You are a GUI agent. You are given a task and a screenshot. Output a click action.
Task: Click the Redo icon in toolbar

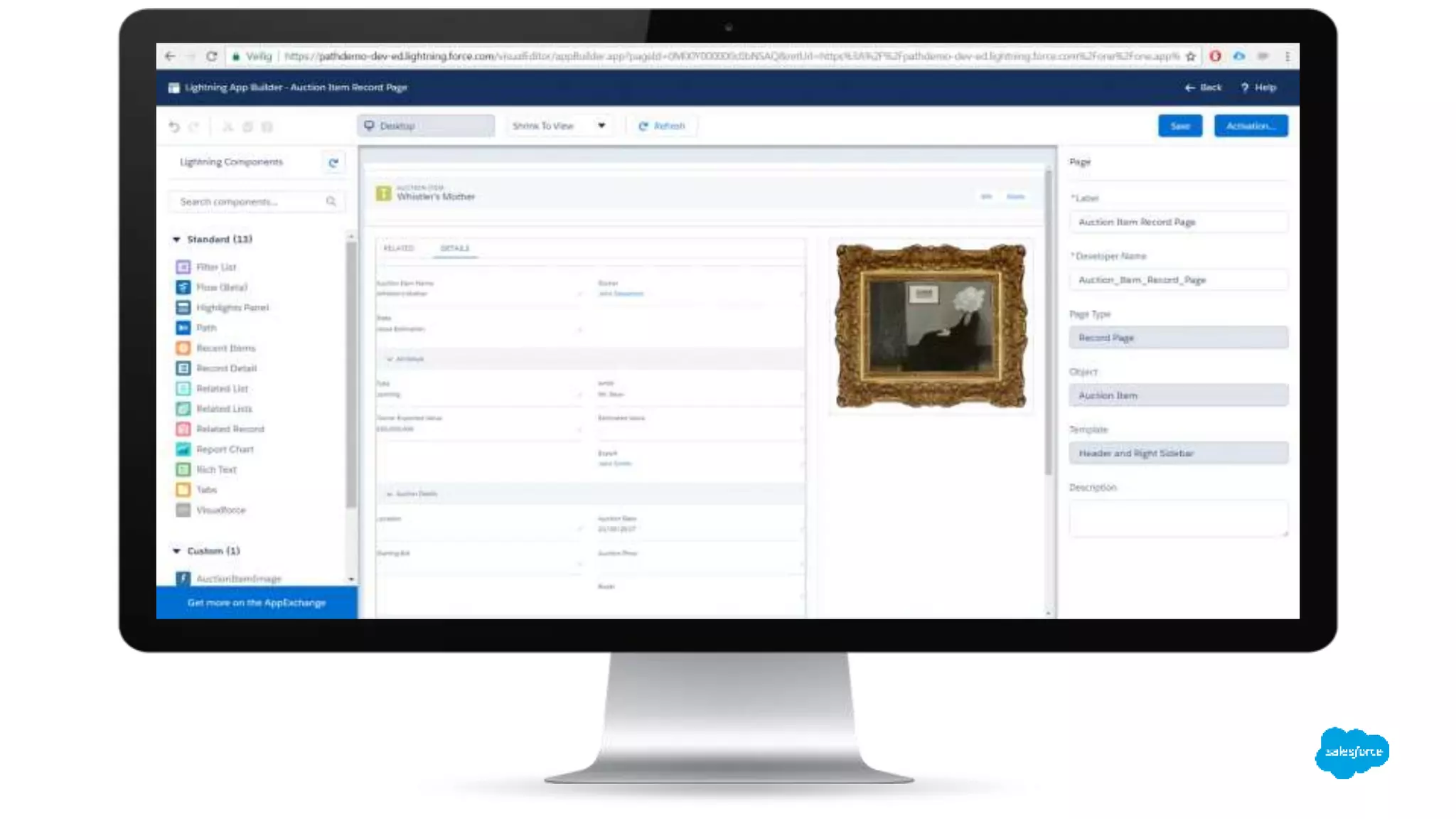coord(194,127)
